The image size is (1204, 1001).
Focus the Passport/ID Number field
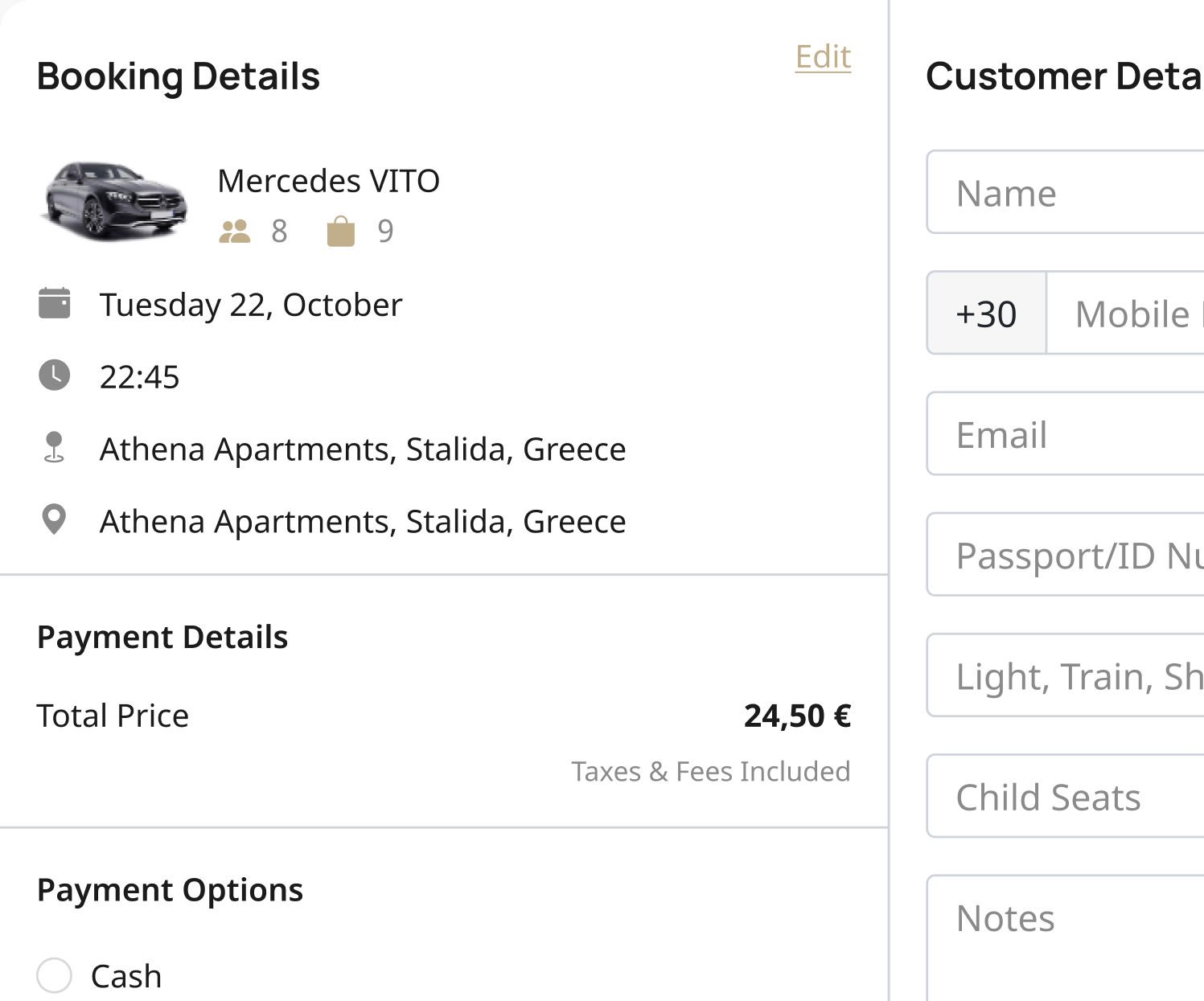pyautogui.click(x=1066, y=554)
